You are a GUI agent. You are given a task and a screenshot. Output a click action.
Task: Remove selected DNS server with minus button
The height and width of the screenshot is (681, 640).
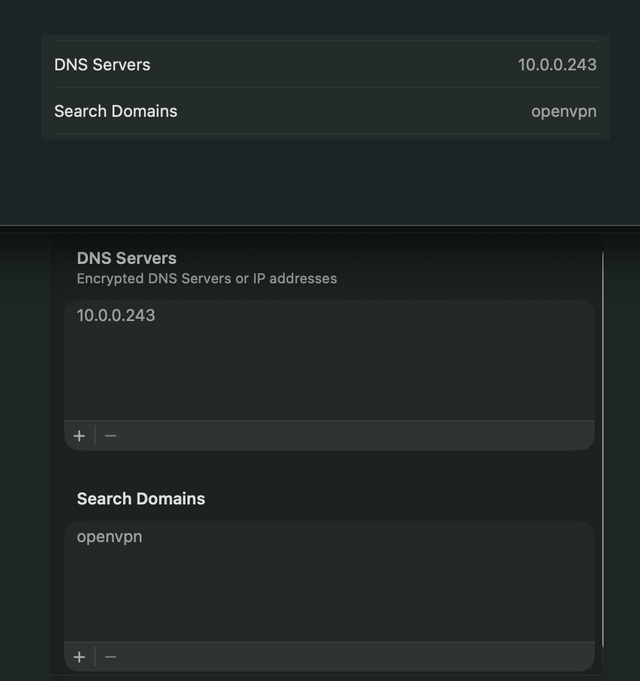pyautogui.click(x=111, y=436)
